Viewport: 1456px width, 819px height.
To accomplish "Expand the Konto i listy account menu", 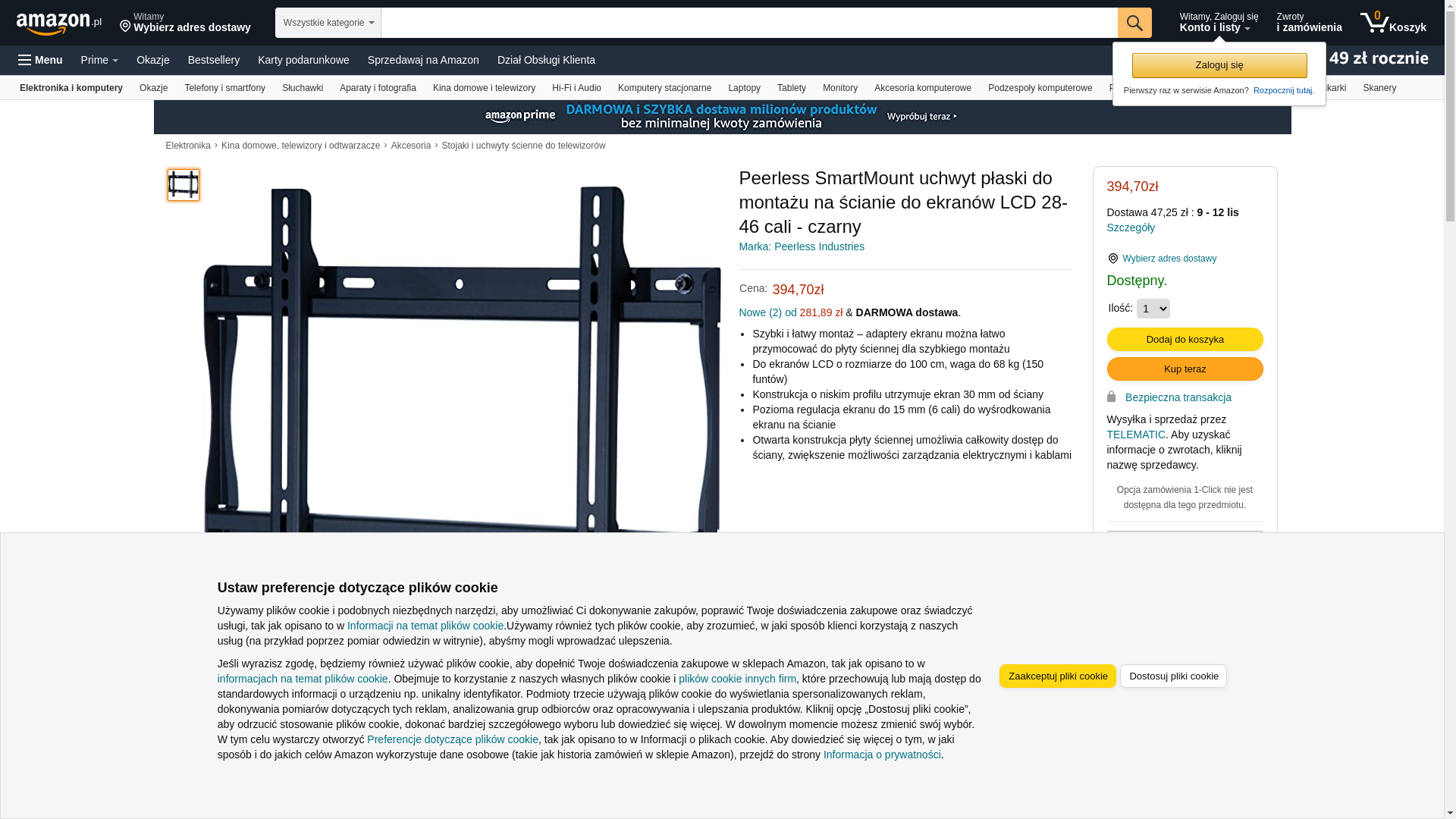I will coord(1219,23).
